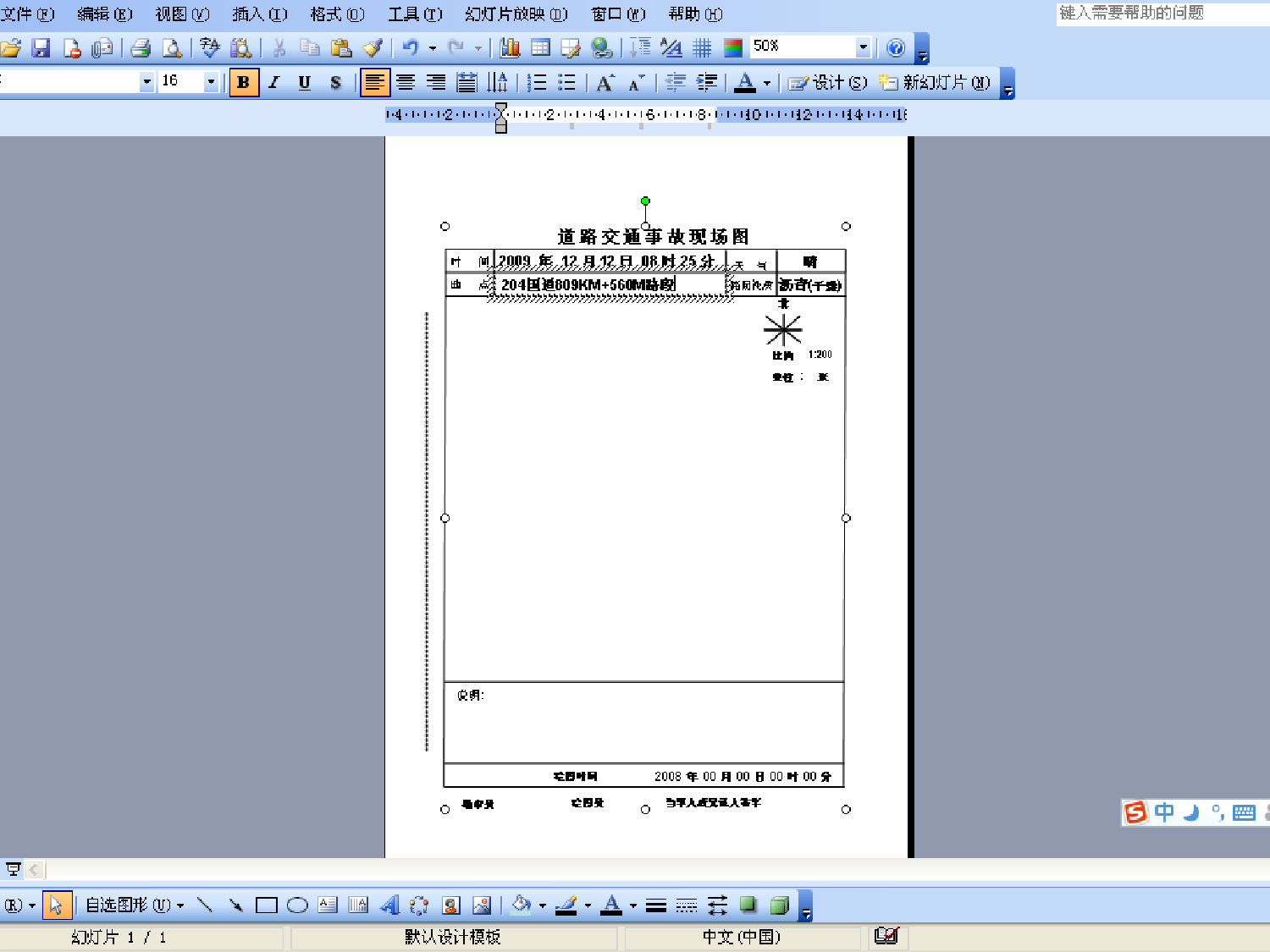Click the Change Text Direction icon

pyautogui.click(x=498, y=83)
